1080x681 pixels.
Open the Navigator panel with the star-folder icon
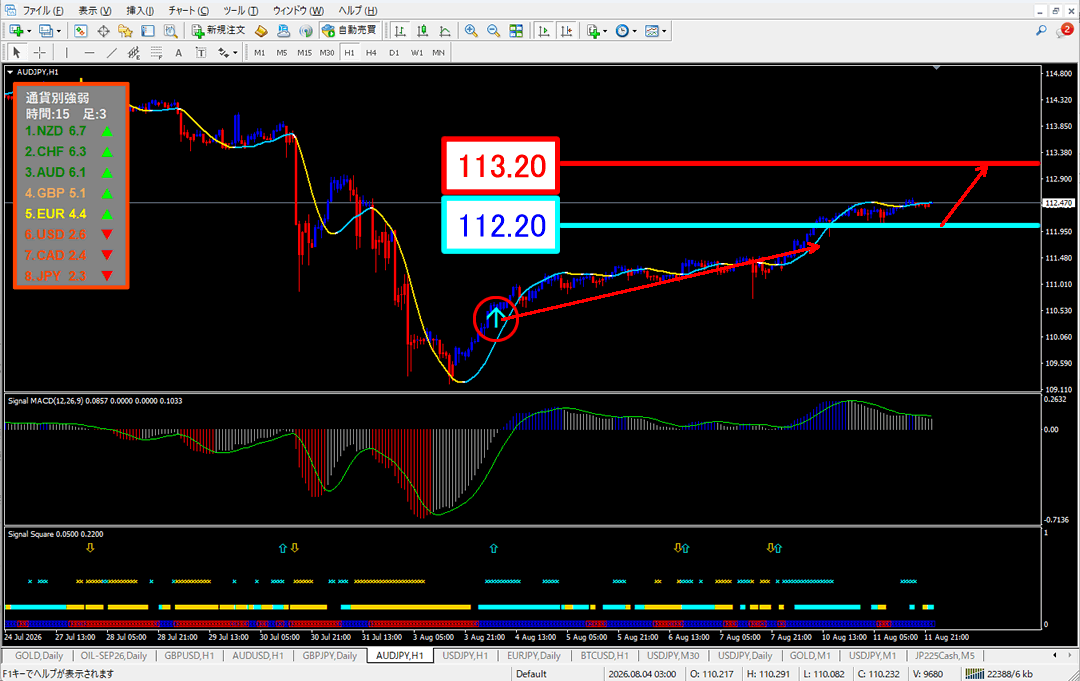[x=125, y=31]
